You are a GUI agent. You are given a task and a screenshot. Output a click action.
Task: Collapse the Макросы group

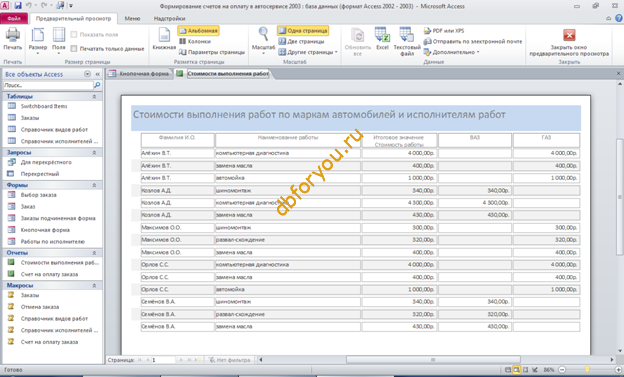coord(94,286)
